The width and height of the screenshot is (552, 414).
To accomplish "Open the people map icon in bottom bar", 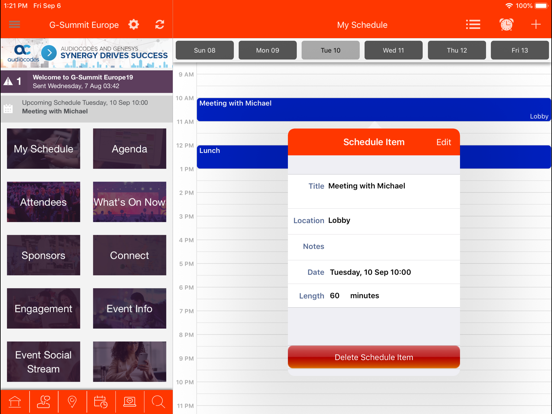I will pyautogui.click(x=44, y=402).
